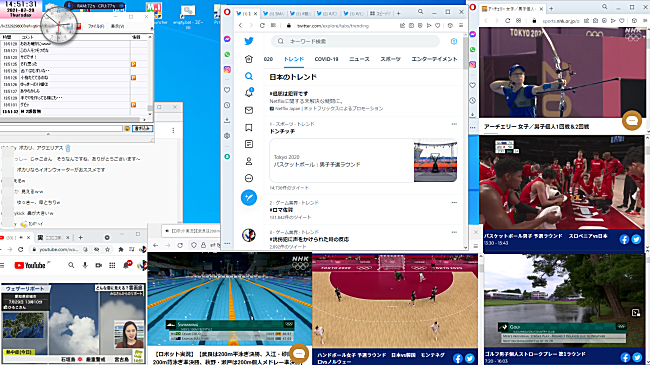Open WhatsApp in Opera sidebar

[x=227, y=54]
